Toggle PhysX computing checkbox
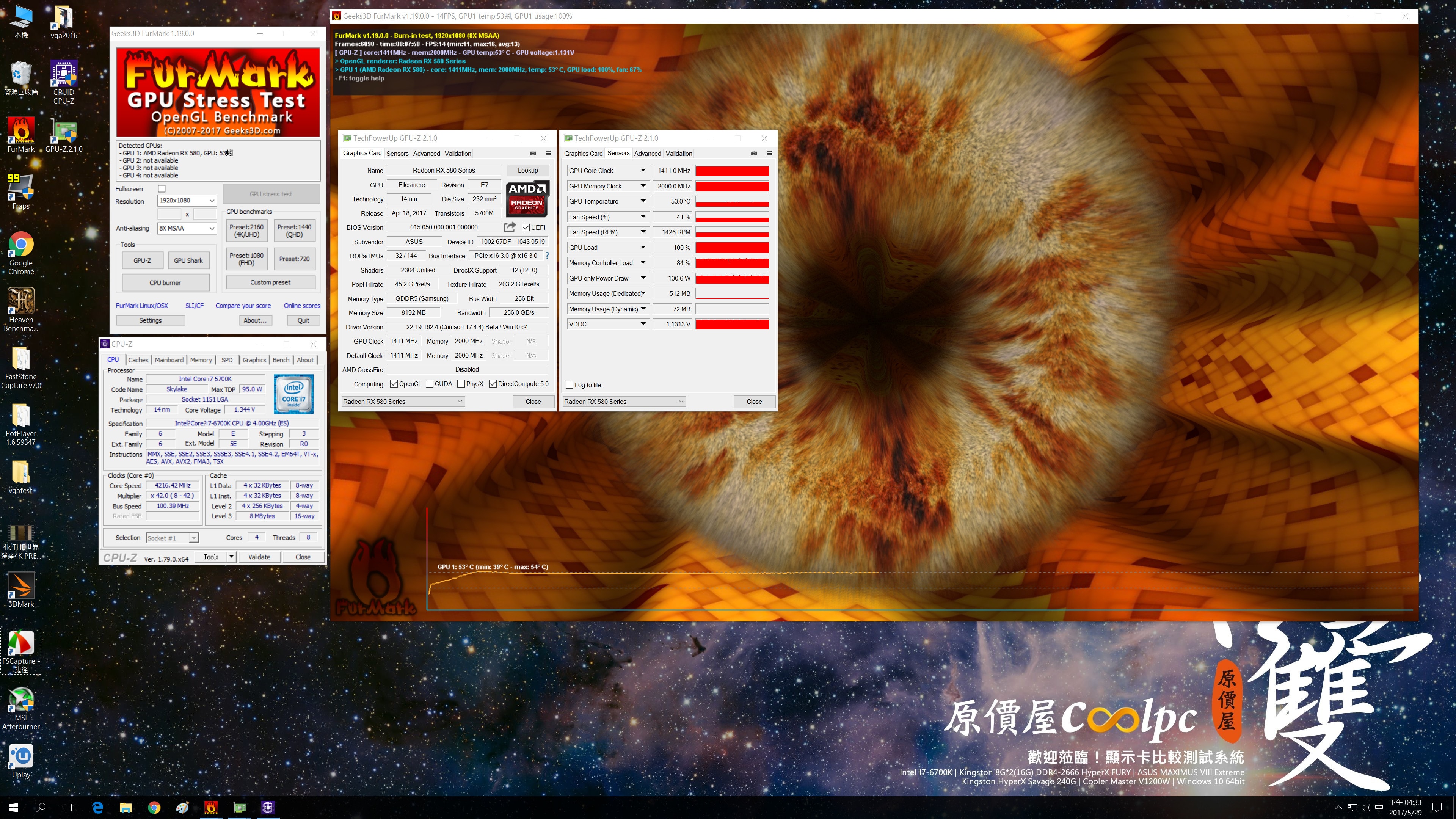This screenshot has width=1456, height=819. [x=461, y=384]
